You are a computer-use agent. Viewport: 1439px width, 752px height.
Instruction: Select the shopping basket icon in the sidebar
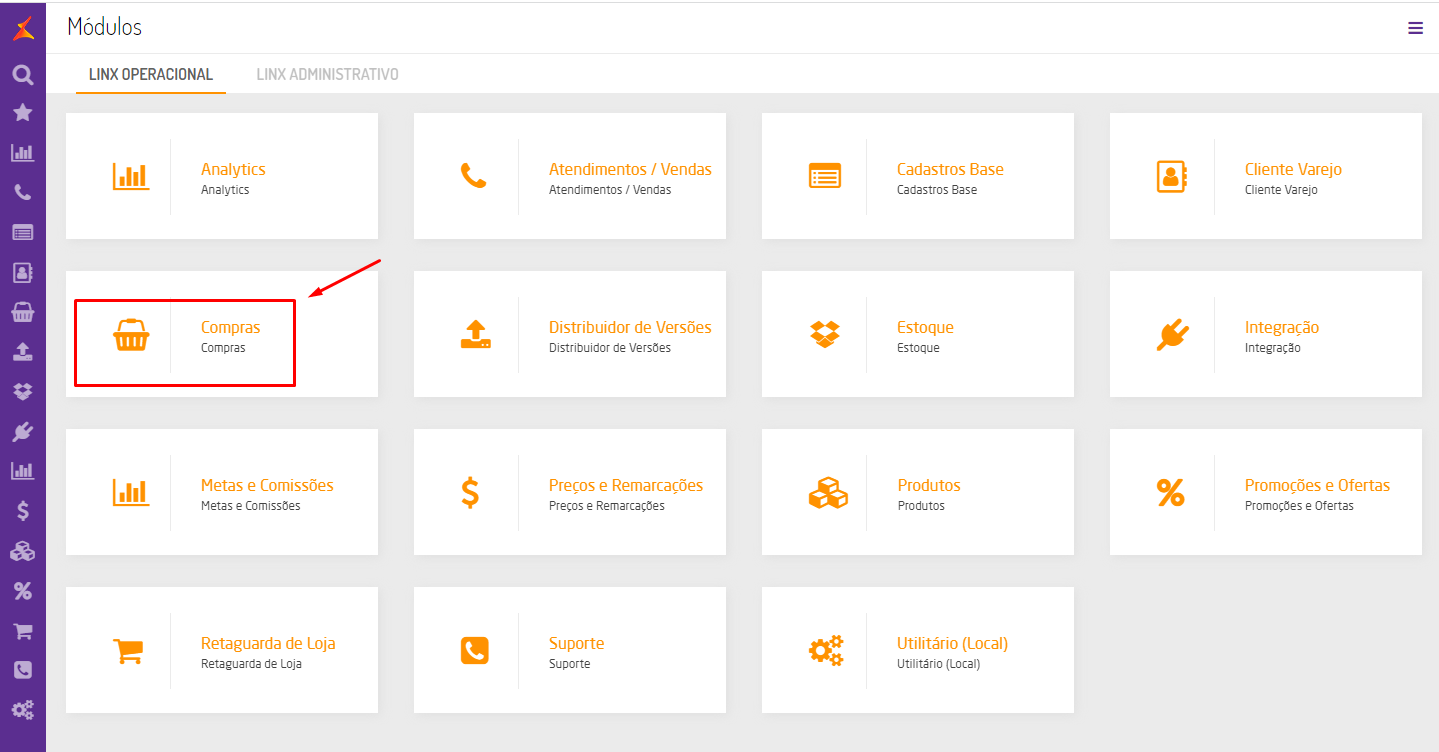23,312
